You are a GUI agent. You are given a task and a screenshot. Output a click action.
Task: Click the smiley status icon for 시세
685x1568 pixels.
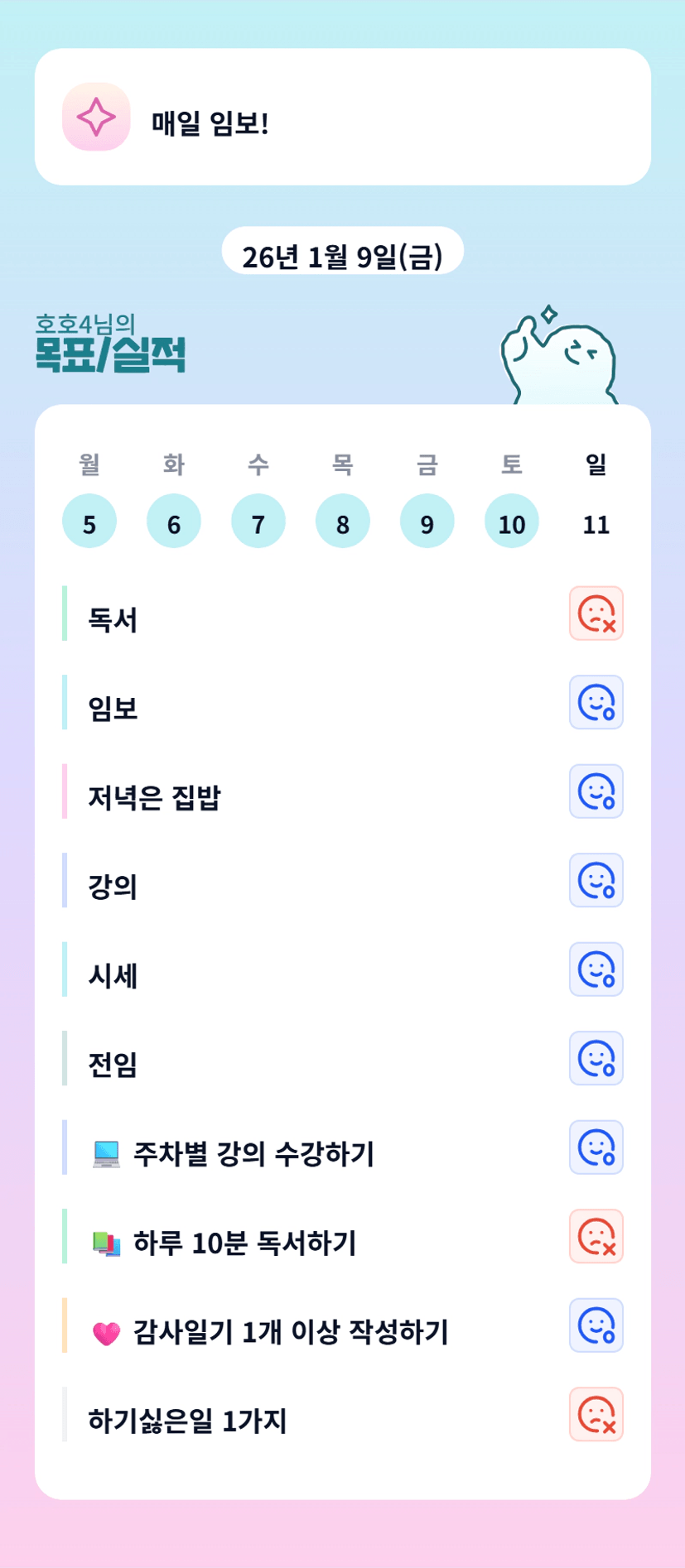[596, 969]
